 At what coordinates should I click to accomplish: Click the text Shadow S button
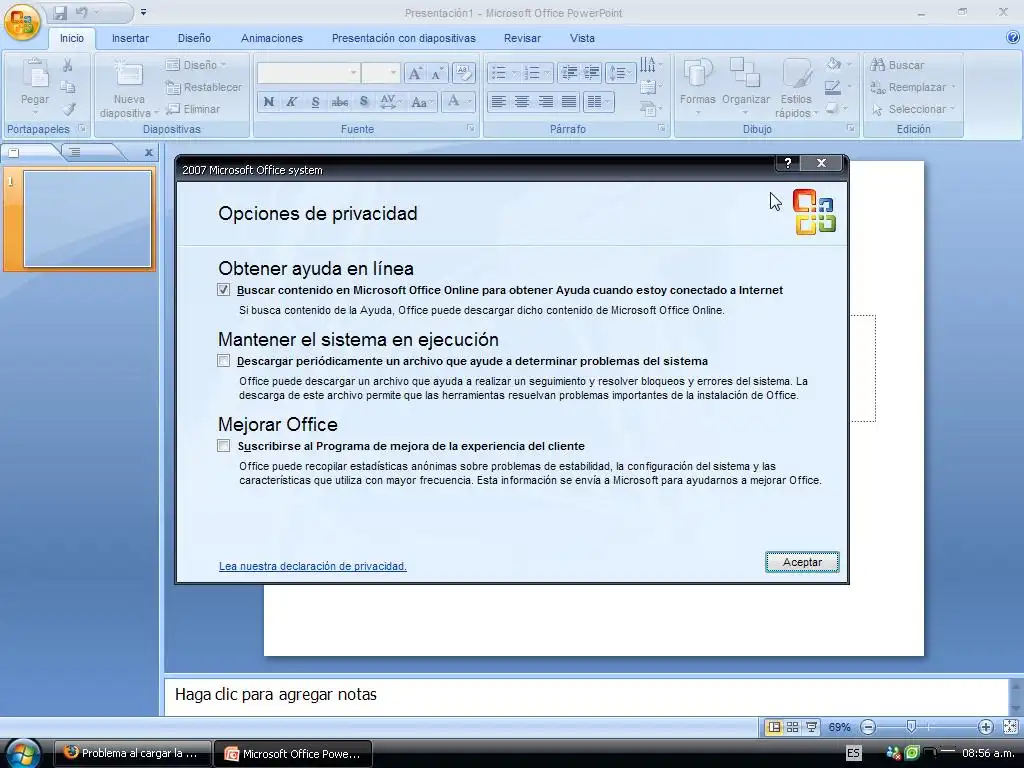tap(364, 102)
